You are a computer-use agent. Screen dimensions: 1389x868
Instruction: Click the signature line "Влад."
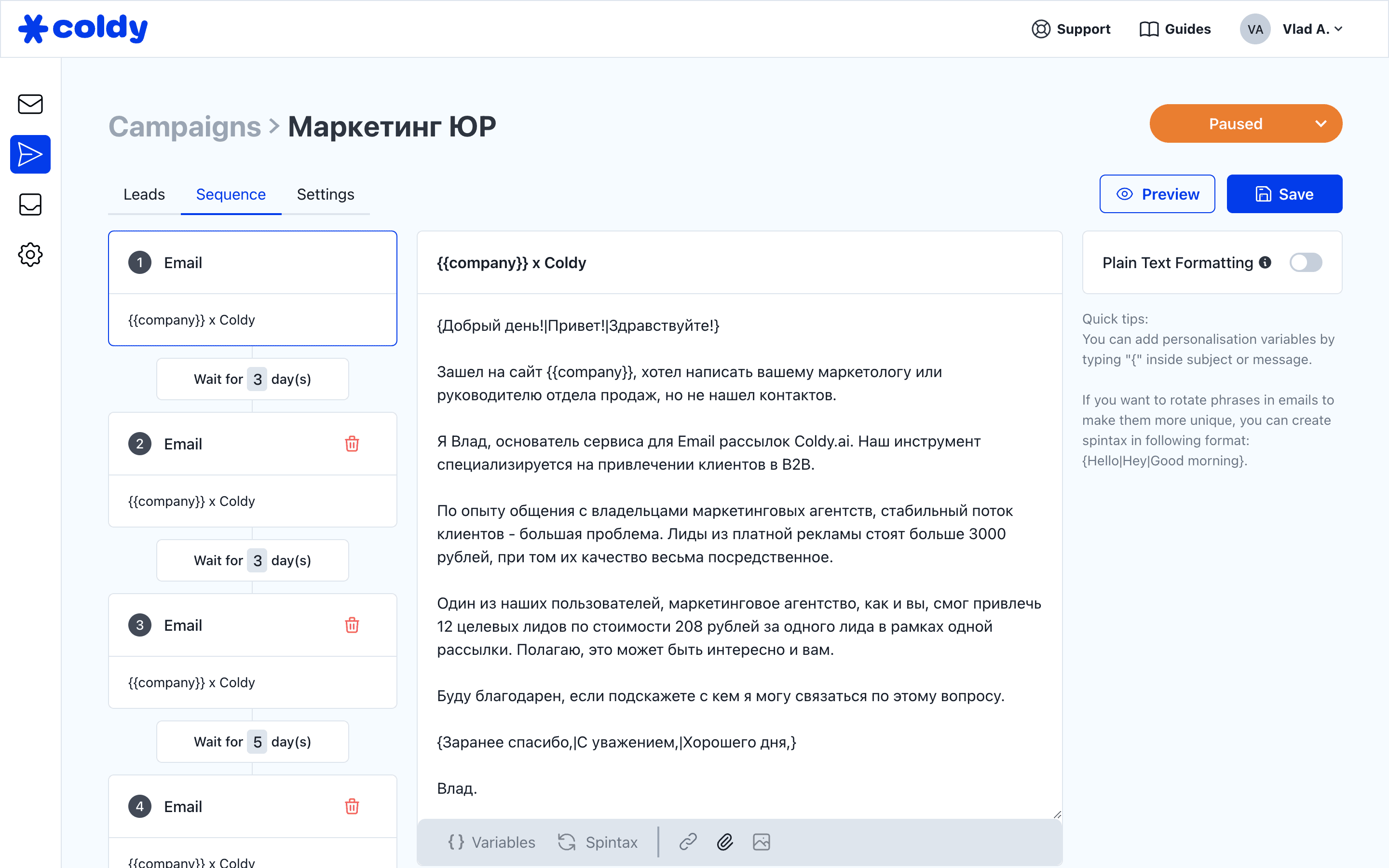point(457,788)
